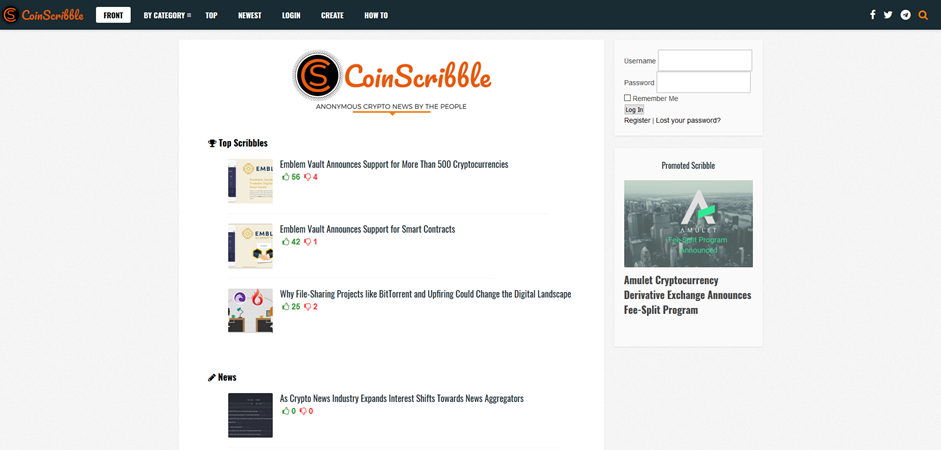Click the Promoted Scribble heading
This screenshot has height=450, width=941.
tap(688, 166)
